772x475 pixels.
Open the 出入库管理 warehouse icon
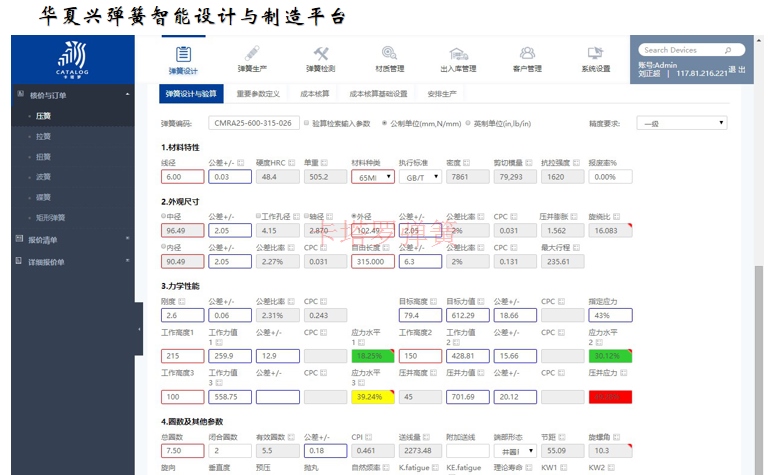click(458, 53)
